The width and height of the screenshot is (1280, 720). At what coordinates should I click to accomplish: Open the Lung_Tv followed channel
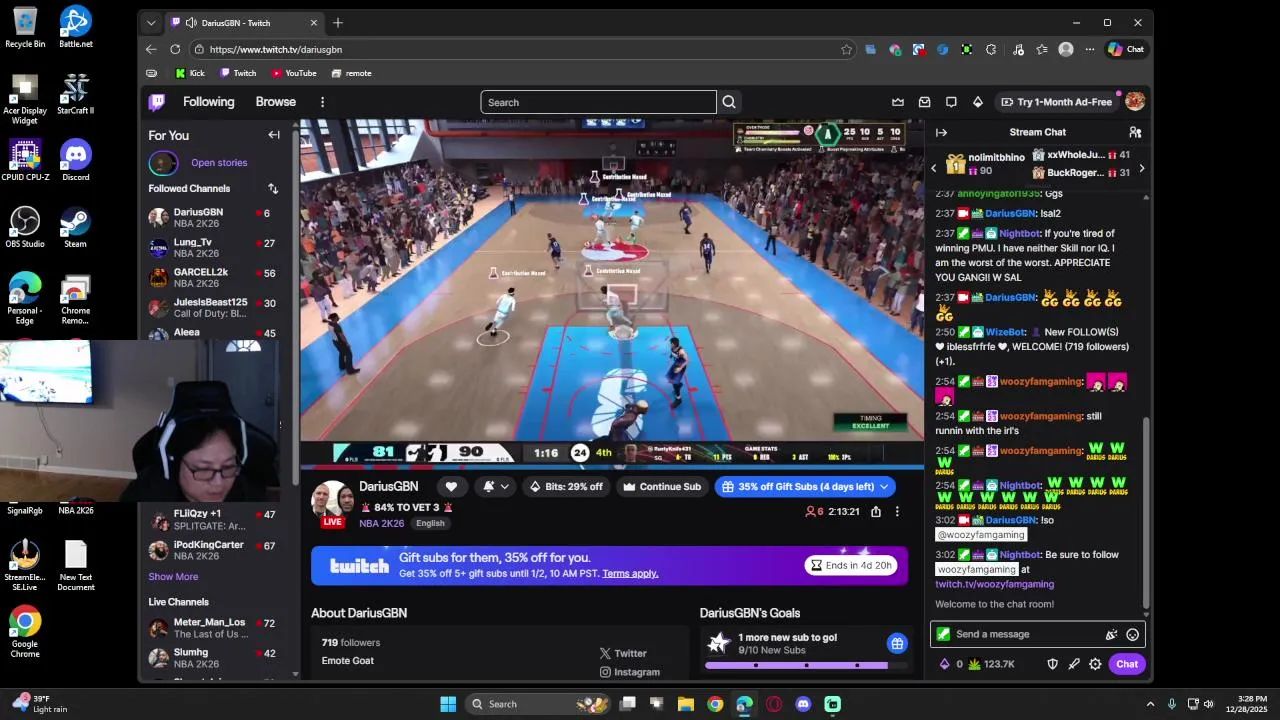coord(213,247)
